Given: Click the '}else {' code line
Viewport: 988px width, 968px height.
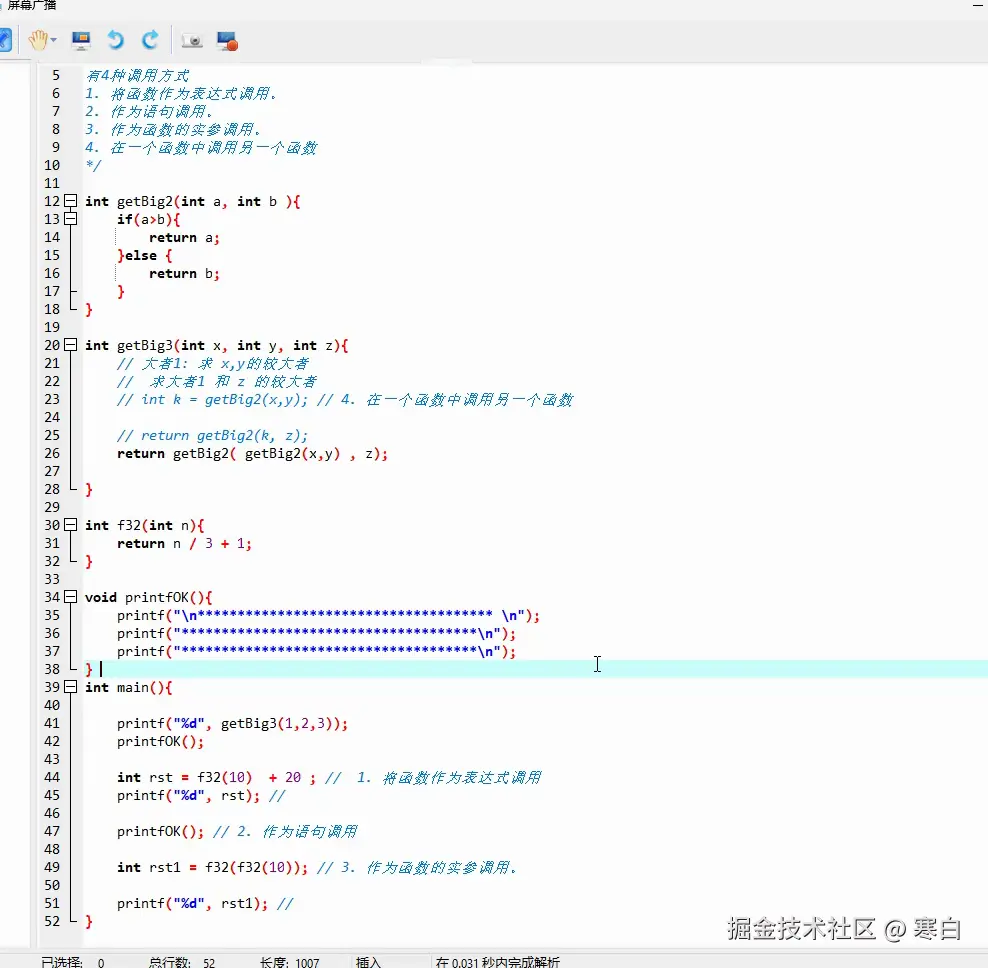Looking at the screenshot, I should coord(144,255).
